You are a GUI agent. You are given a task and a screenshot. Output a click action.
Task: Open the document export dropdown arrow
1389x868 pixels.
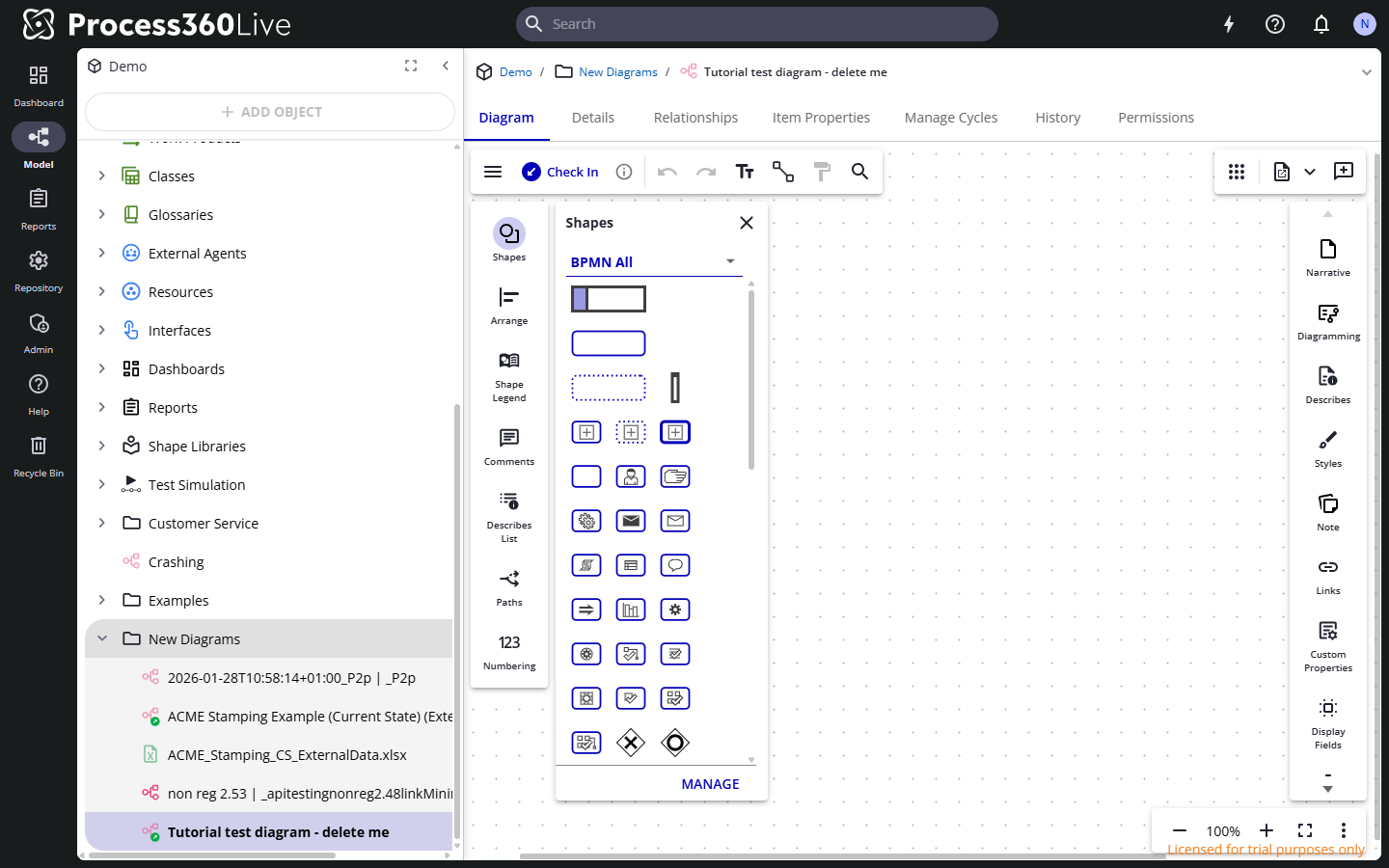[1310, 172]
